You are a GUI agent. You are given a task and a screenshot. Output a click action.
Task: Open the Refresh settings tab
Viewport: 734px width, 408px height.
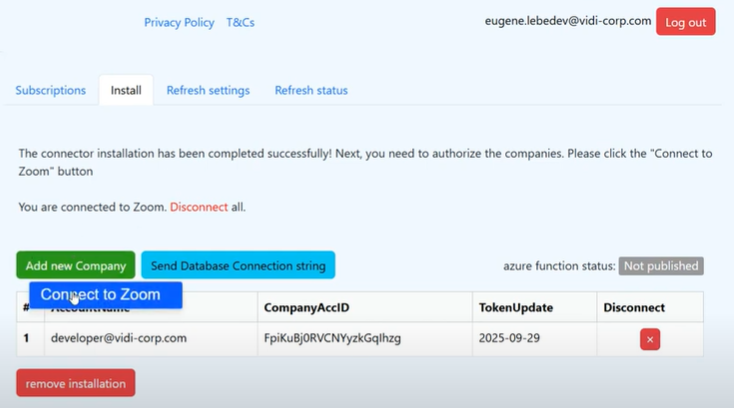(208, 90)
